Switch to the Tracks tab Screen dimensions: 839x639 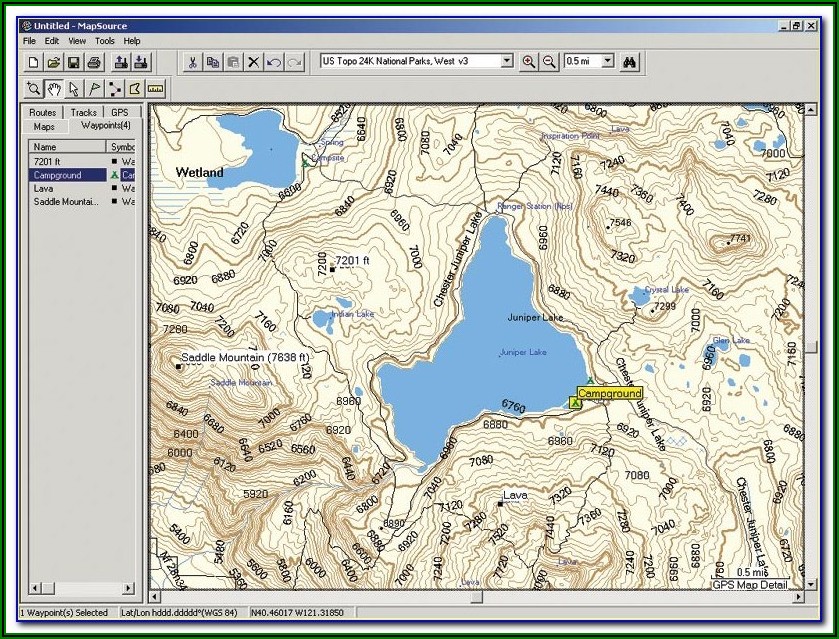84,113
